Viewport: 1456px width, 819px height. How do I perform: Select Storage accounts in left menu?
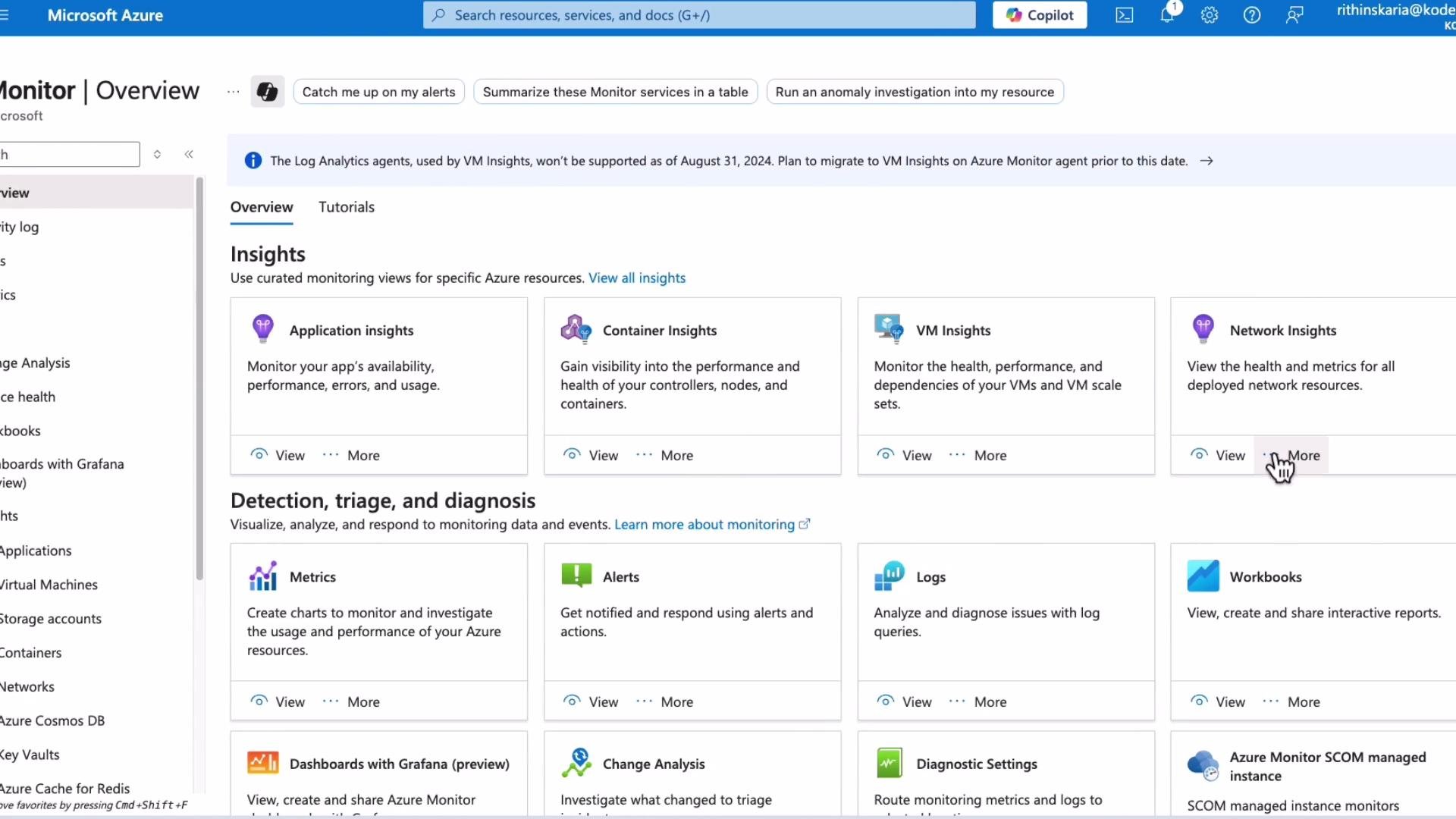click(x=96, y=619)
